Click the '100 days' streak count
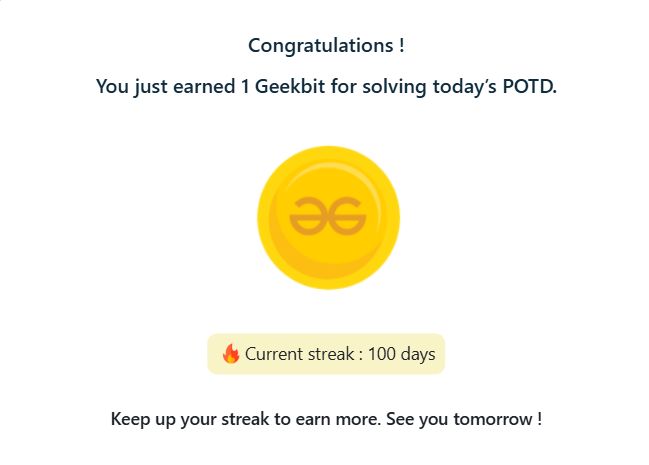 tap(401, 354)
